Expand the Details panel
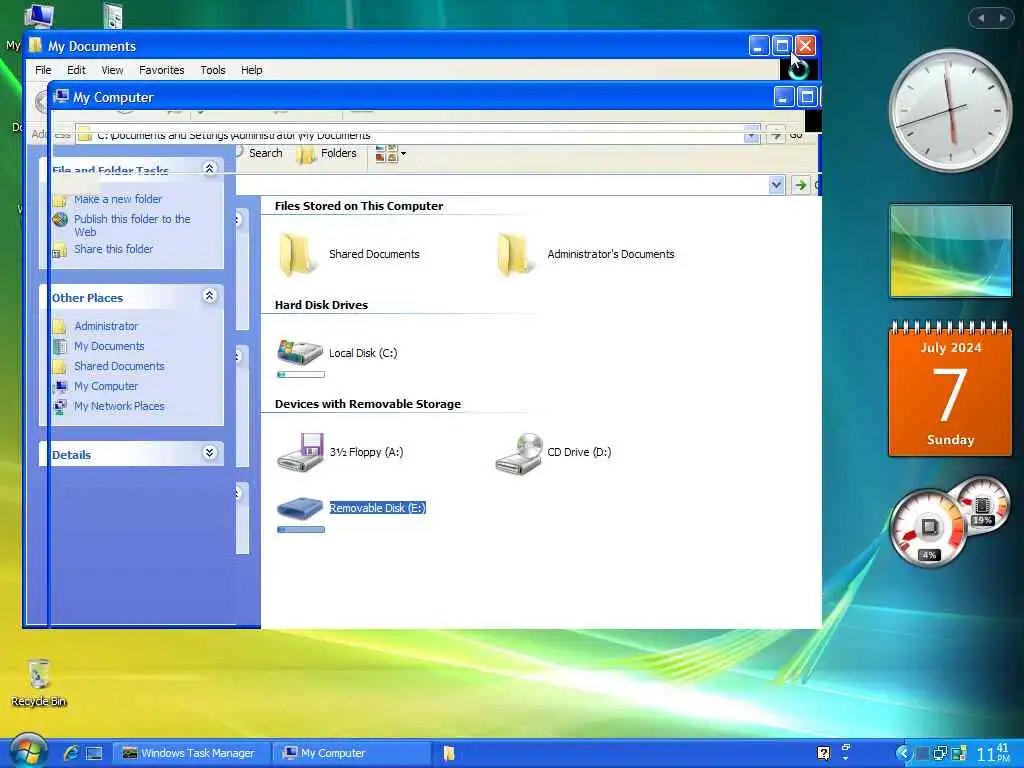 [x=210, y=453]
